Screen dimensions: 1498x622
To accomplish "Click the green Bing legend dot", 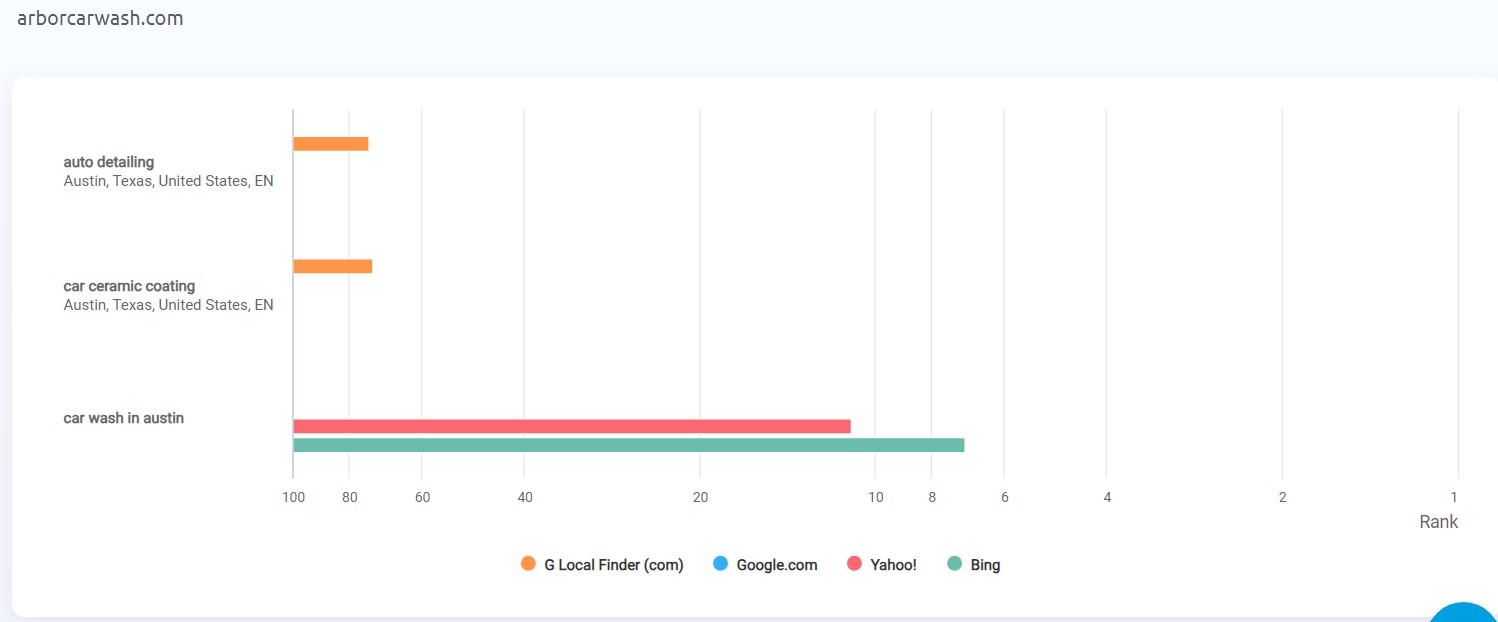I will pos(954,564).
